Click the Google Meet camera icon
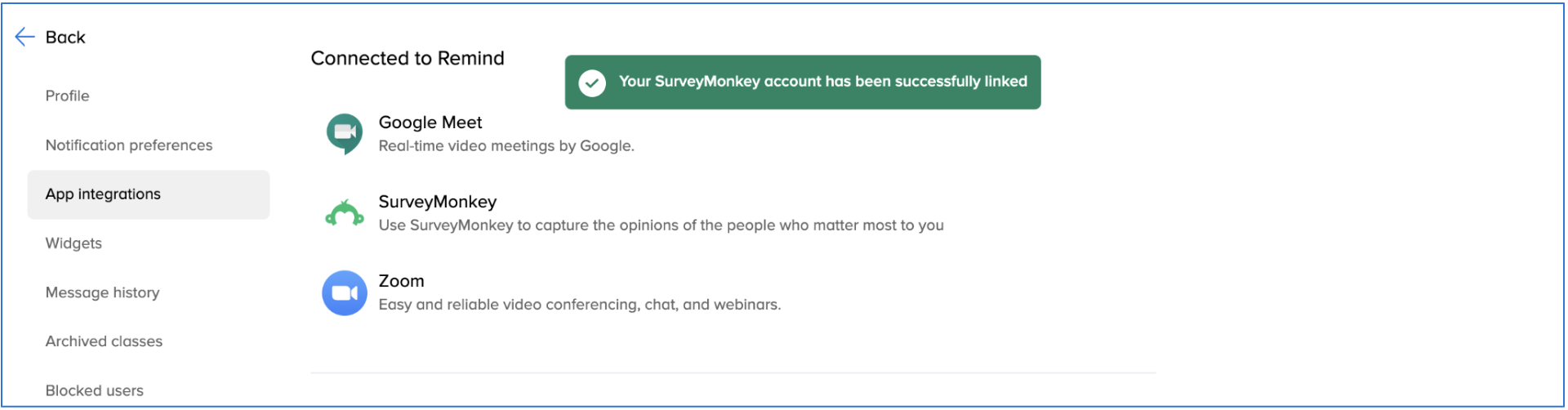 pos(345,133)
